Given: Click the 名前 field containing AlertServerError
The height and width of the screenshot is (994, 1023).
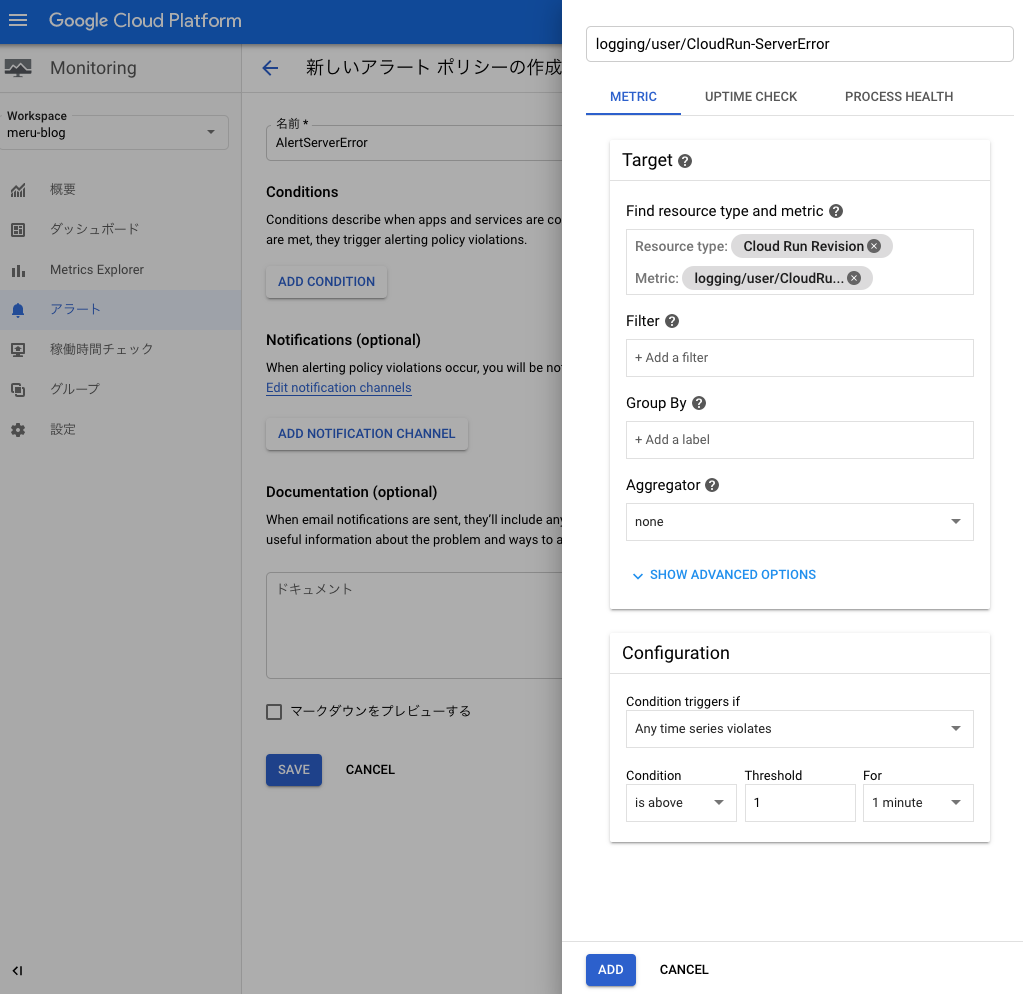Looking at the screenshot, I should (414, 143).
